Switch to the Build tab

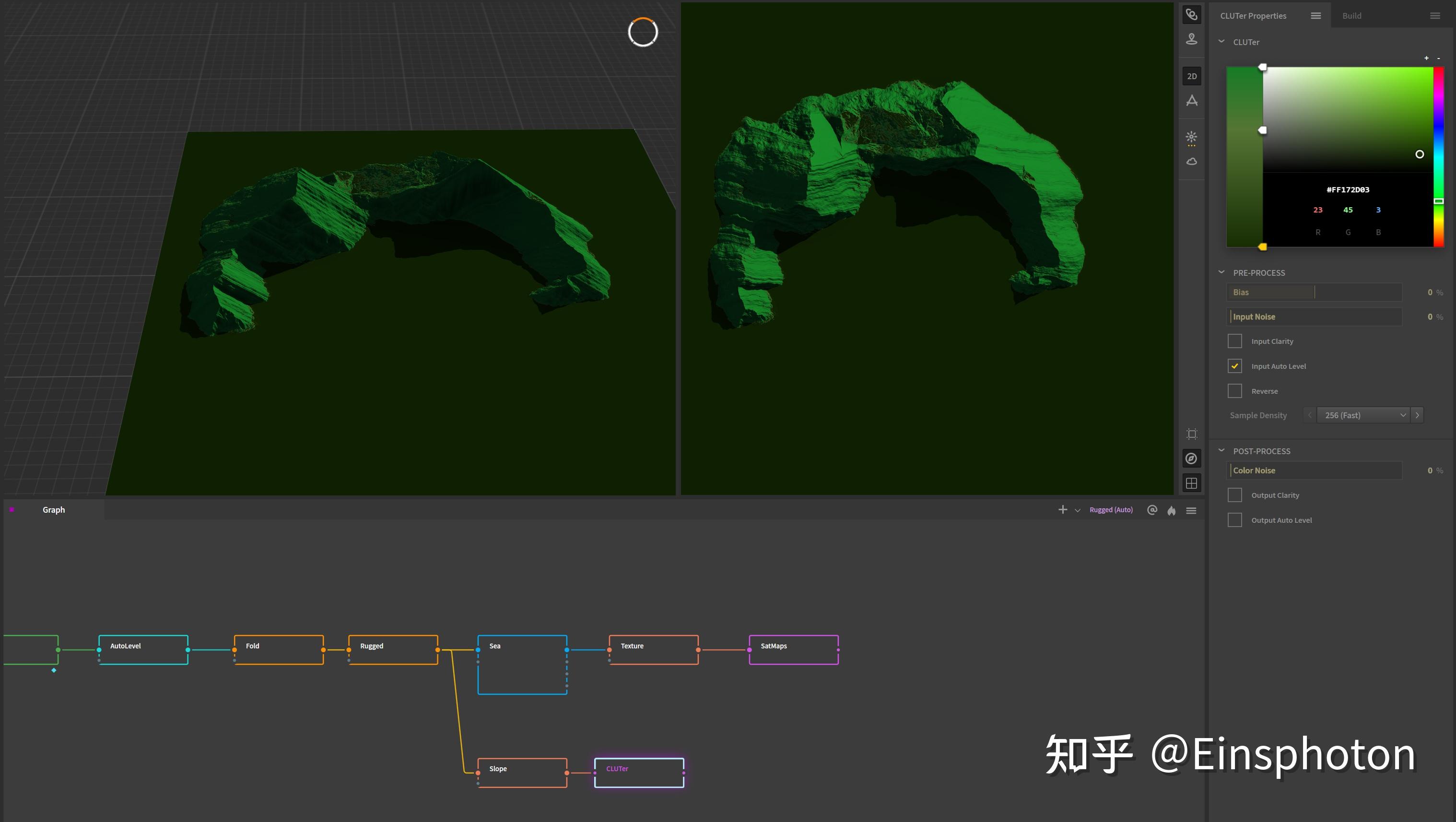1351,16
